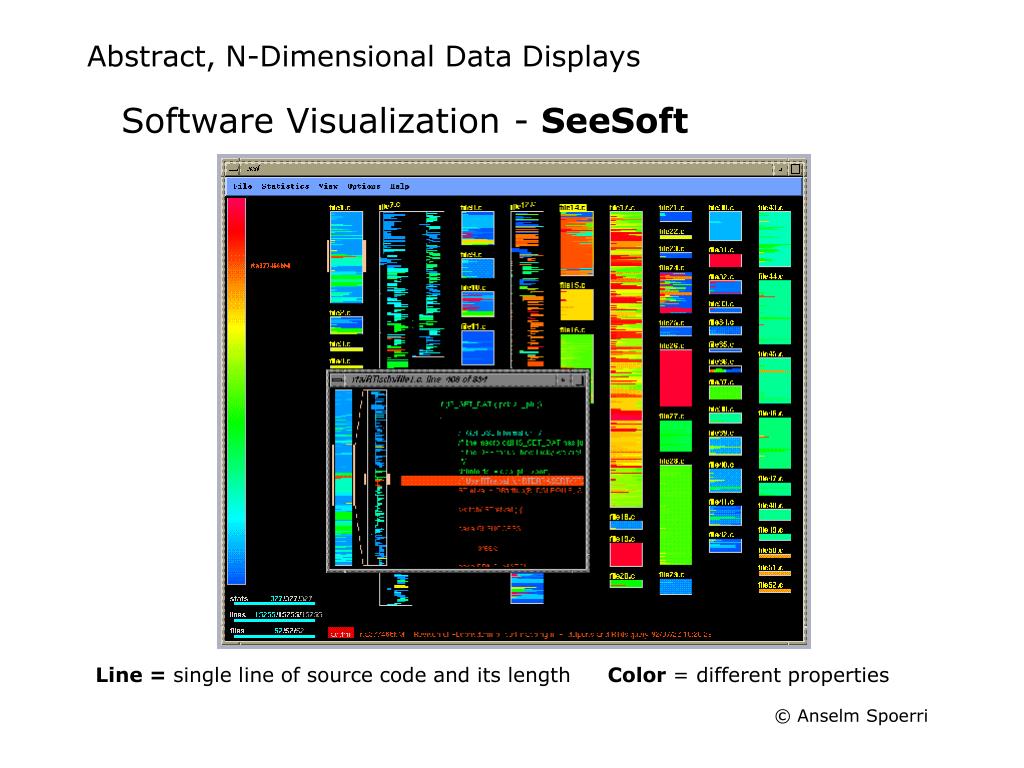Click the red tag in status line
Viewport: 1024px width, 768px height.
coord(341,633)
